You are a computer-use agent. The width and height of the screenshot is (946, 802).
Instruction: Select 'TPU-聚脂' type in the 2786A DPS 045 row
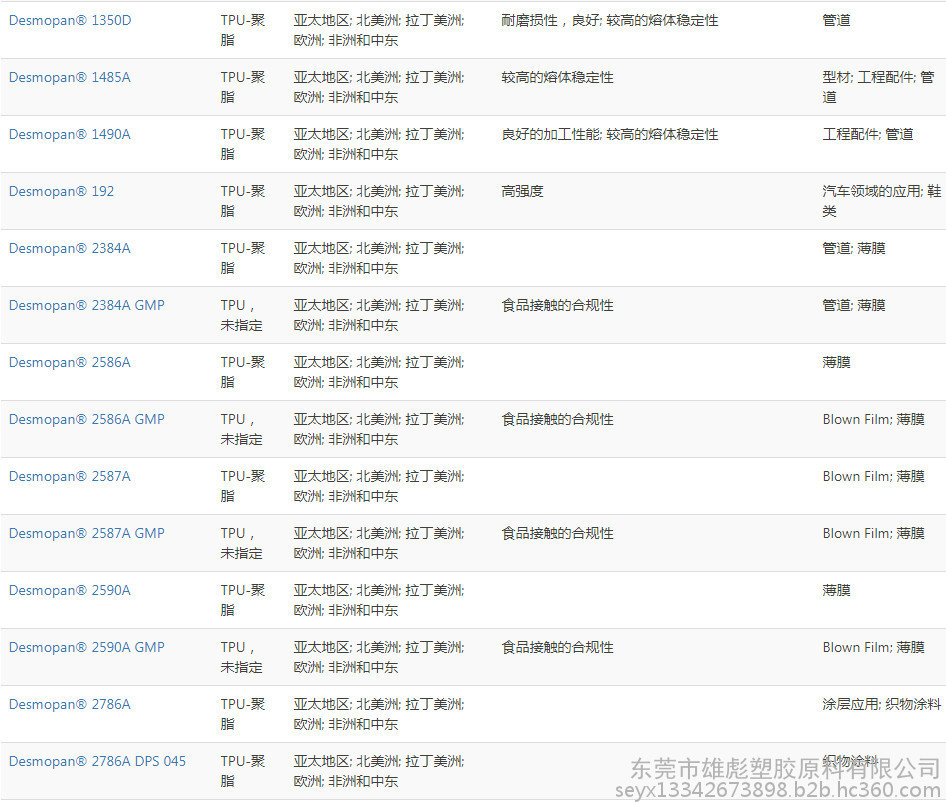243,772
